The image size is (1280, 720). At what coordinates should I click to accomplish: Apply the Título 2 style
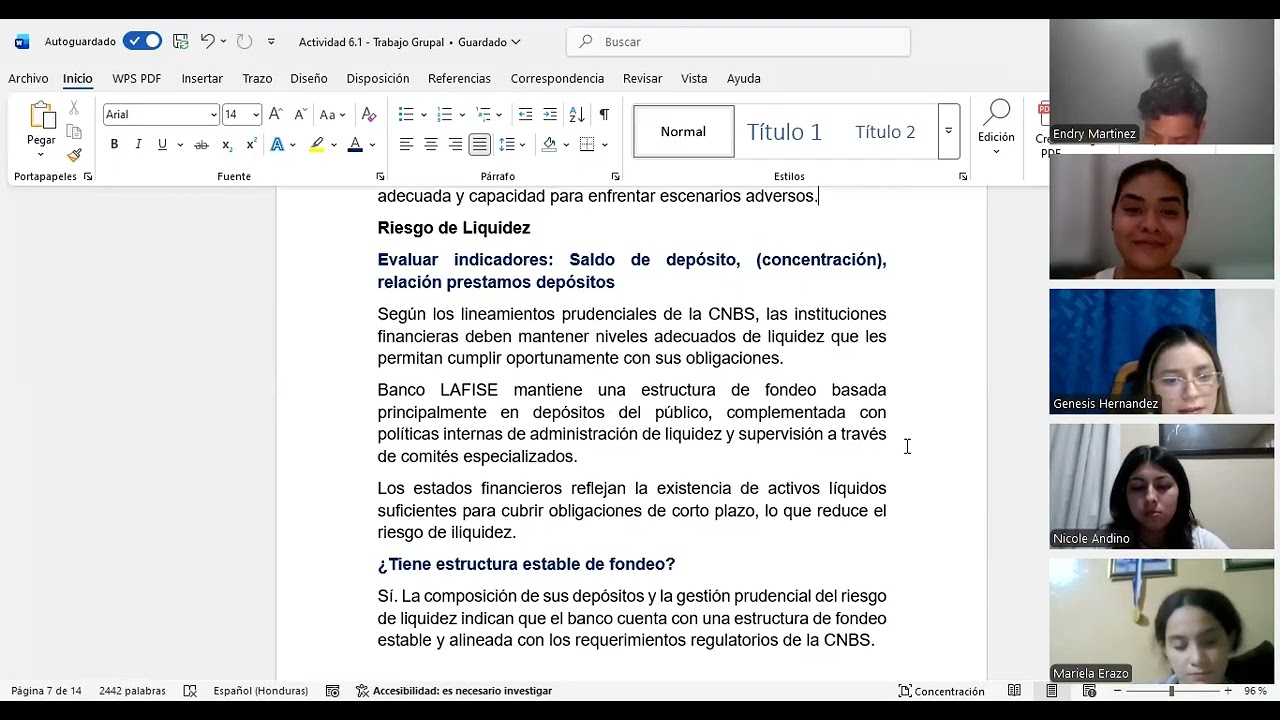pos(885,131)
